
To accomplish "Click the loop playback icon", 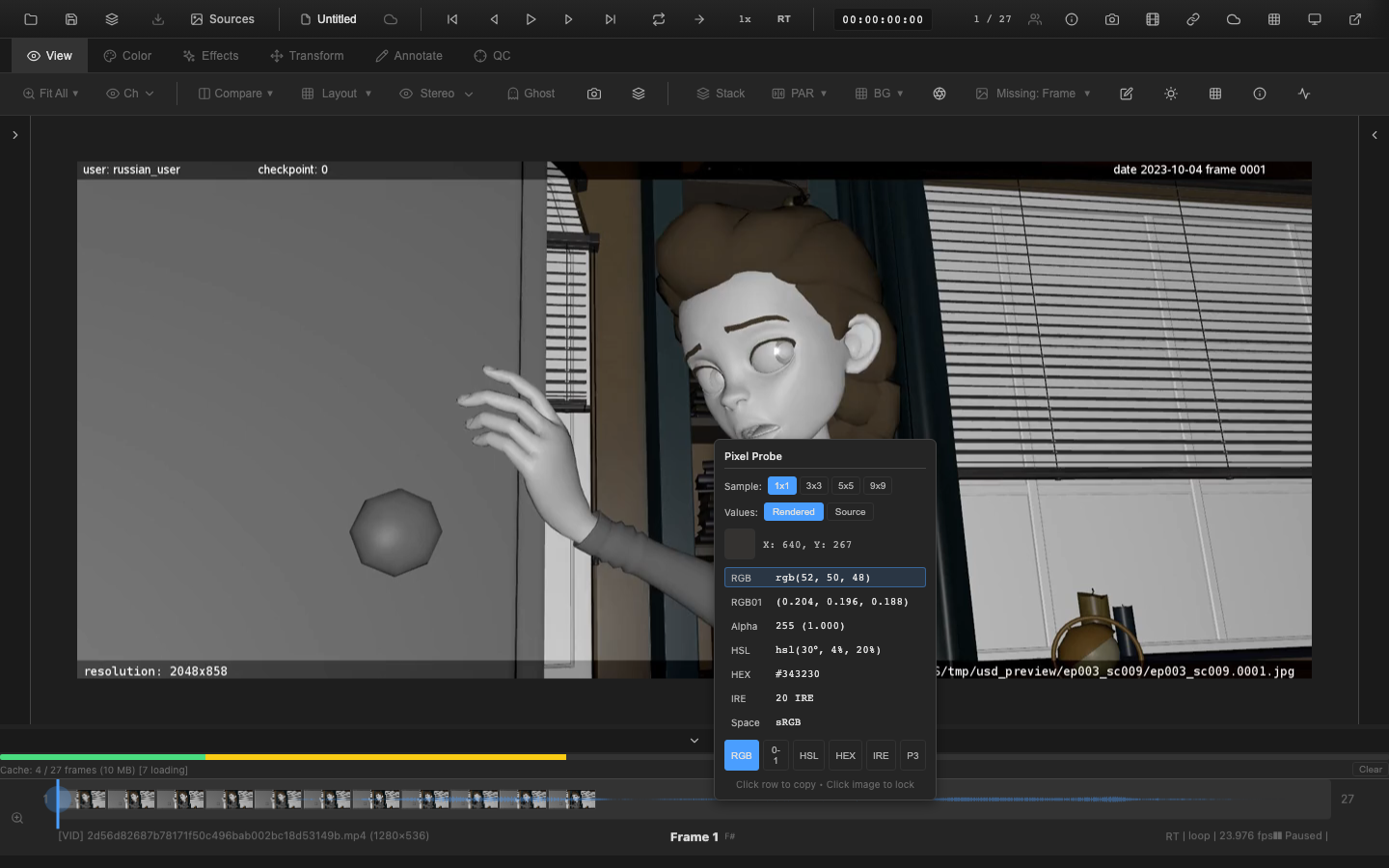I will (659, 19).
